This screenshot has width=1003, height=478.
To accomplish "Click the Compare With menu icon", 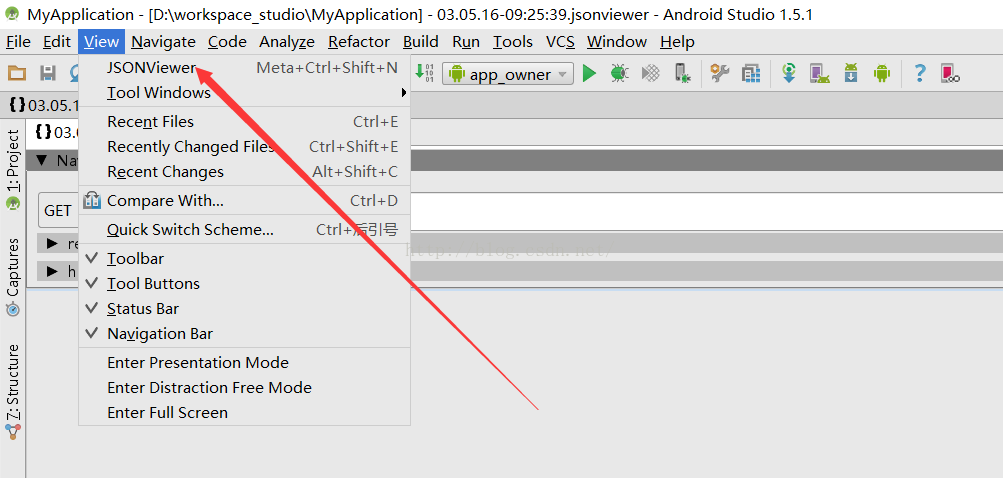I will coord(92,200).
